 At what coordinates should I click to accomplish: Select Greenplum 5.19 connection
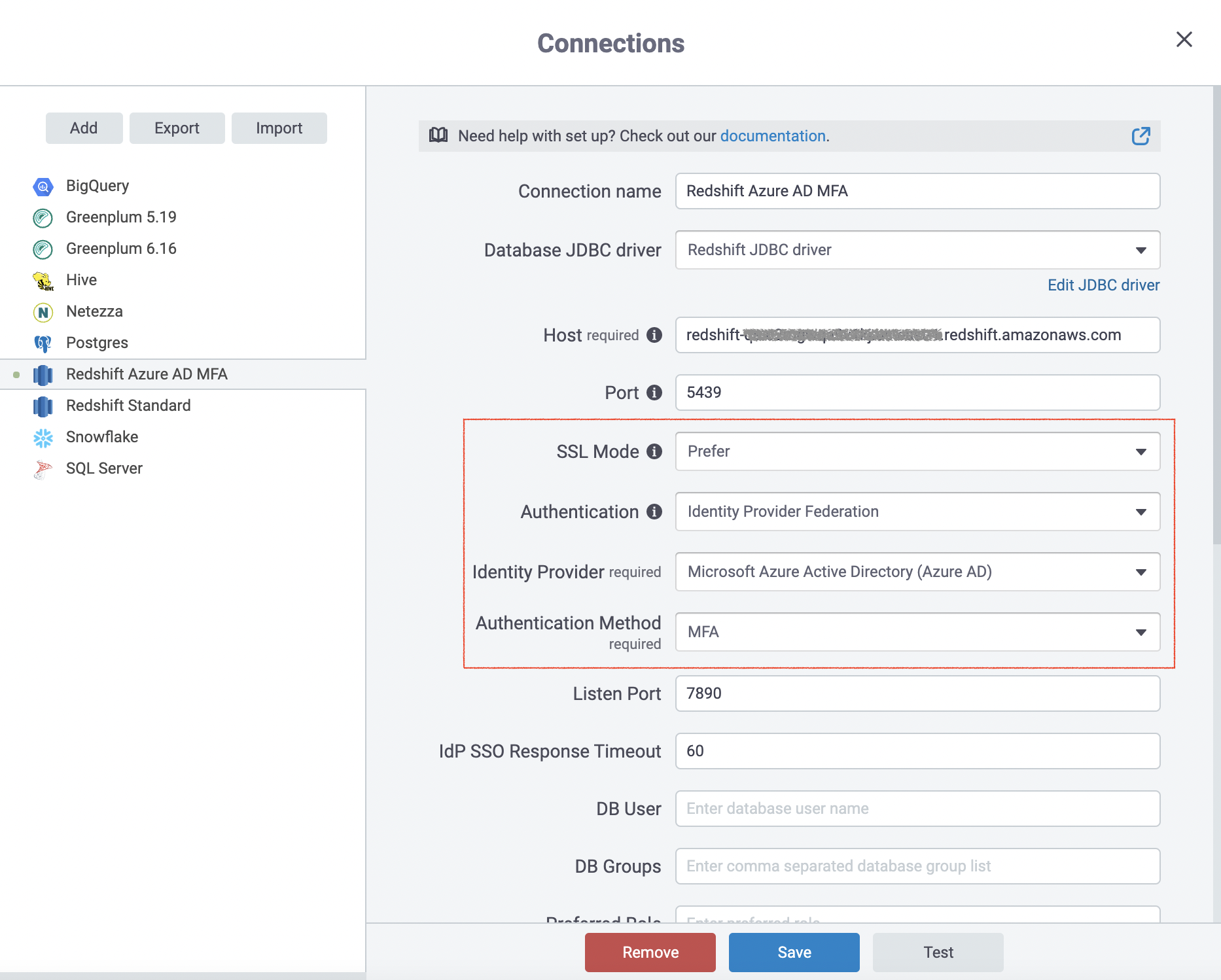coord(183,217)
